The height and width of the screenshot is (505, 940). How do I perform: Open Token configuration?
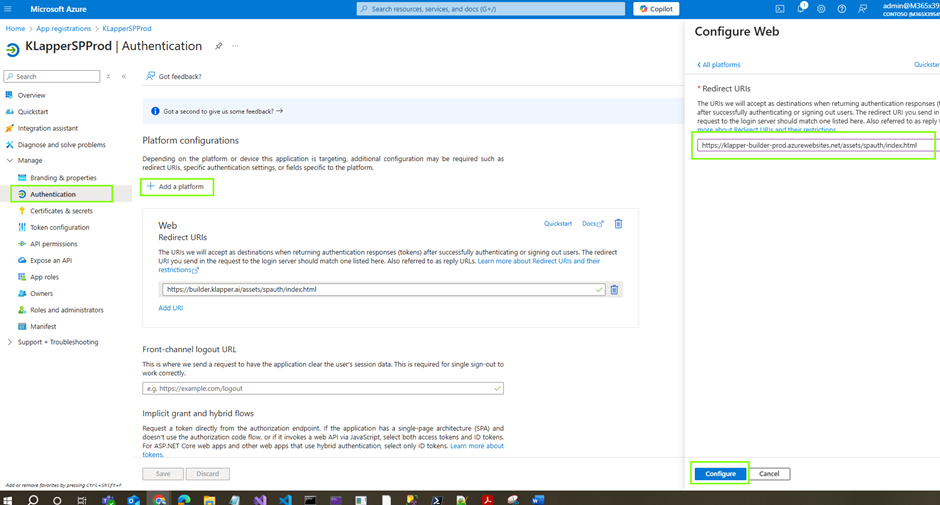pyautogui.click(x=59, y=227)
